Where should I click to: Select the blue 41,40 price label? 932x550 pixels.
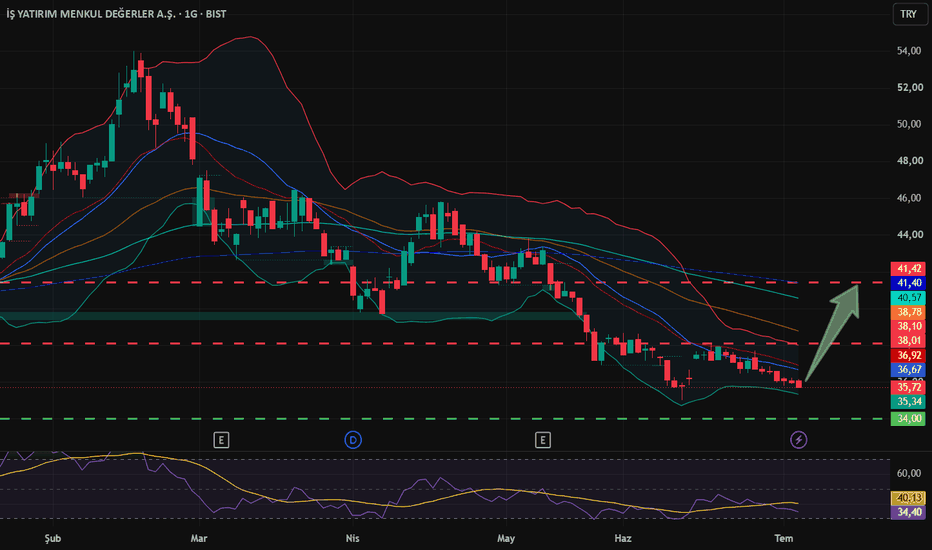(908, 283)
